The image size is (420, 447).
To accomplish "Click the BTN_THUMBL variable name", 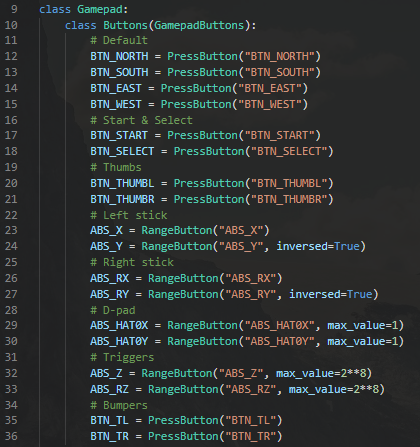I will point(122,183).
